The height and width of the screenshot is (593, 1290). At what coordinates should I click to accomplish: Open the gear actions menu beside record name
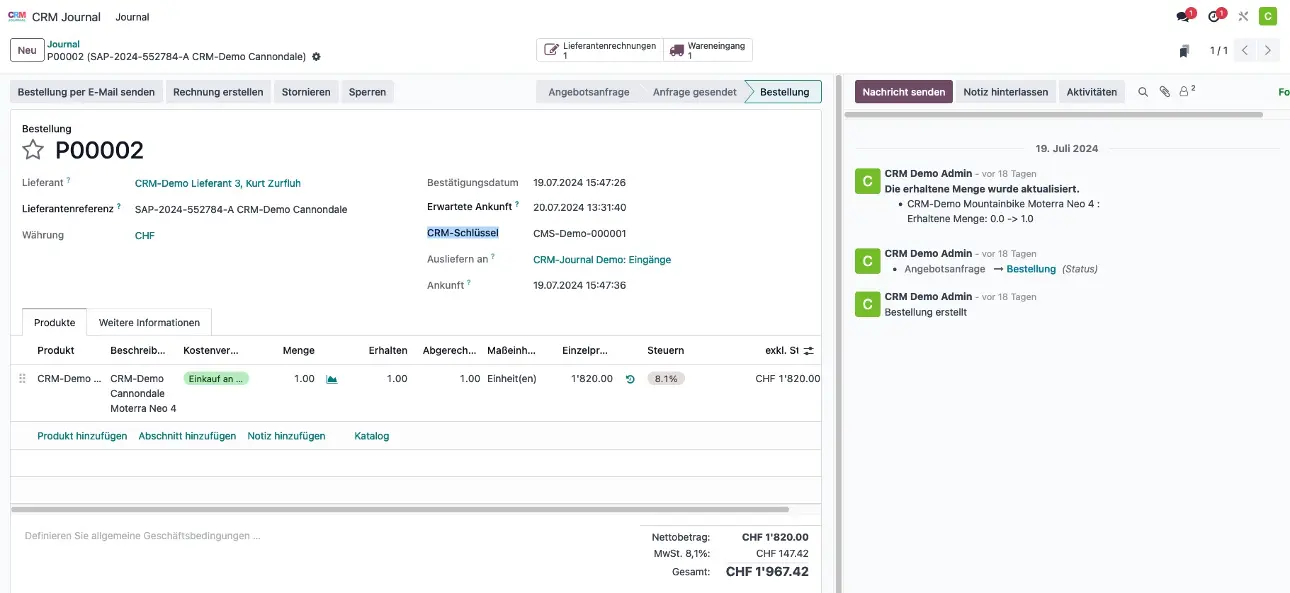pos(317,57)
